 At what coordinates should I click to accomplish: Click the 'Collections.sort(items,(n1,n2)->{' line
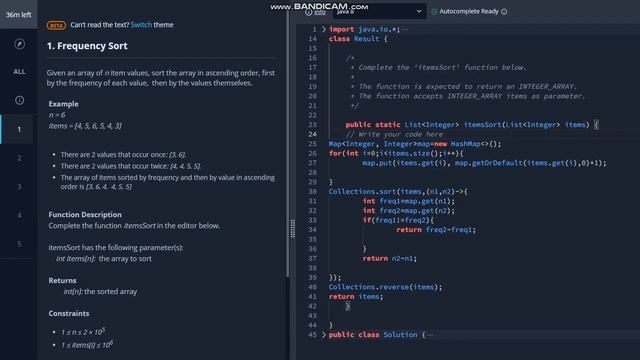(398, 191)
